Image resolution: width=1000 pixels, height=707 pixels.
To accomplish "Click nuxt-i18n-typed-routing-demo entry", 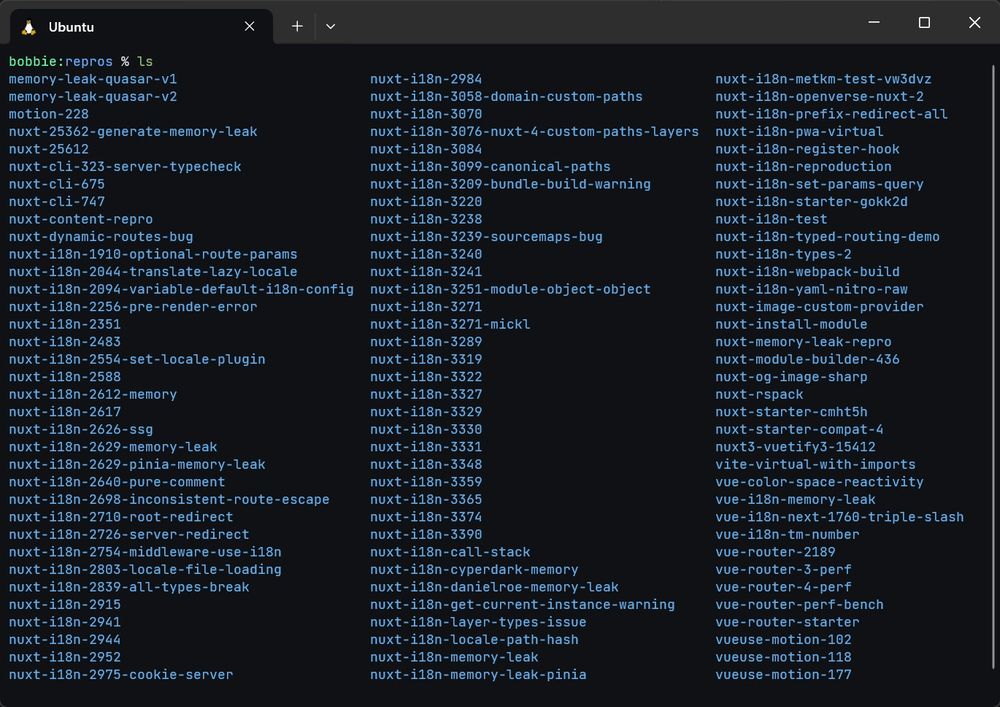I will 827,237.
